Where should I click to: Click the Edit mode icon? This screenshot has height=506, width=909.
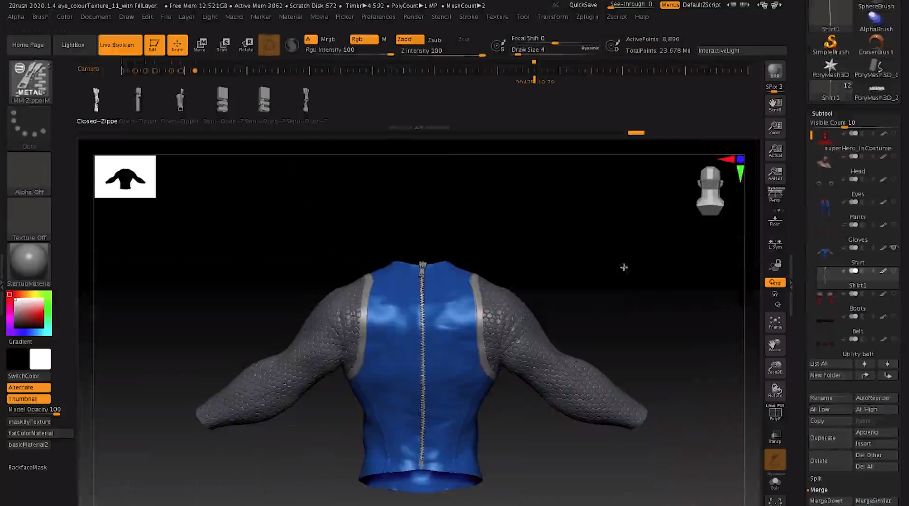click(154, 45)
